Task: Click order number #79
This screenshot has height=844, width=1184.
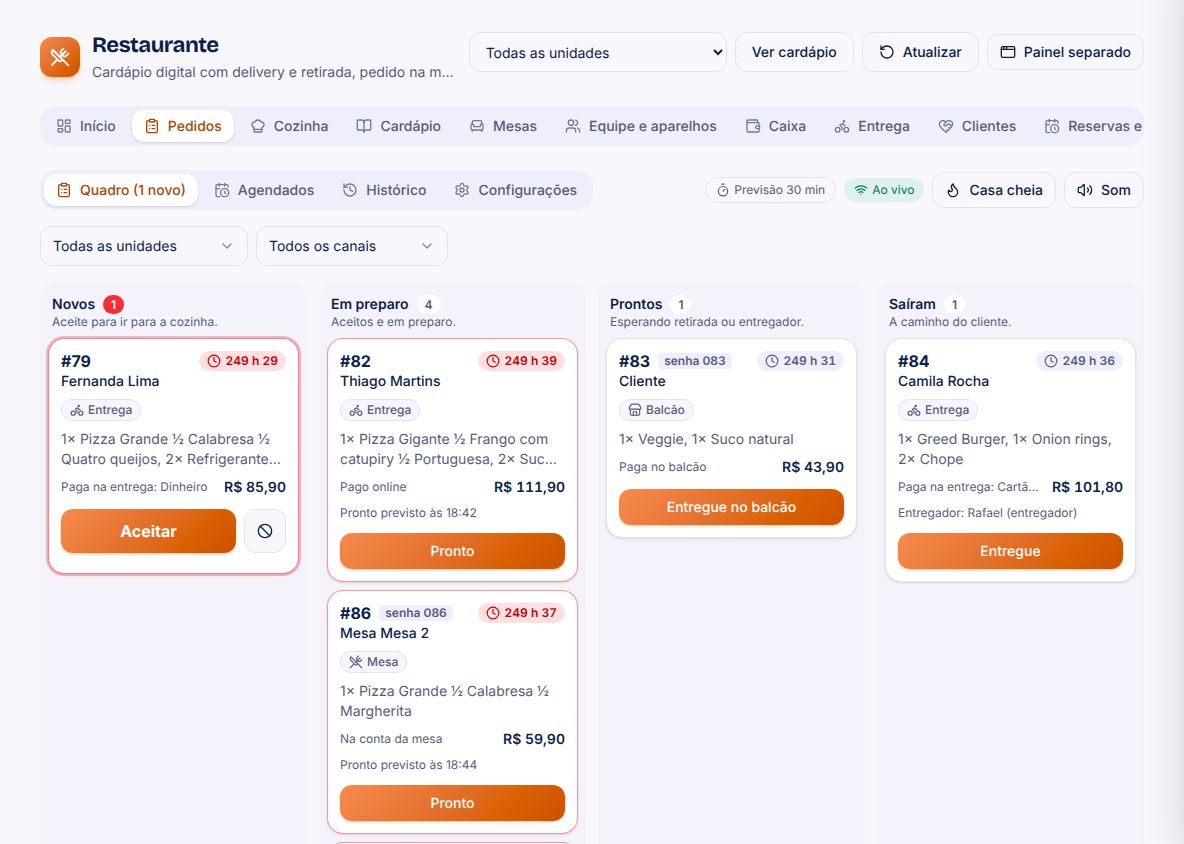Action: click(76, 361)
